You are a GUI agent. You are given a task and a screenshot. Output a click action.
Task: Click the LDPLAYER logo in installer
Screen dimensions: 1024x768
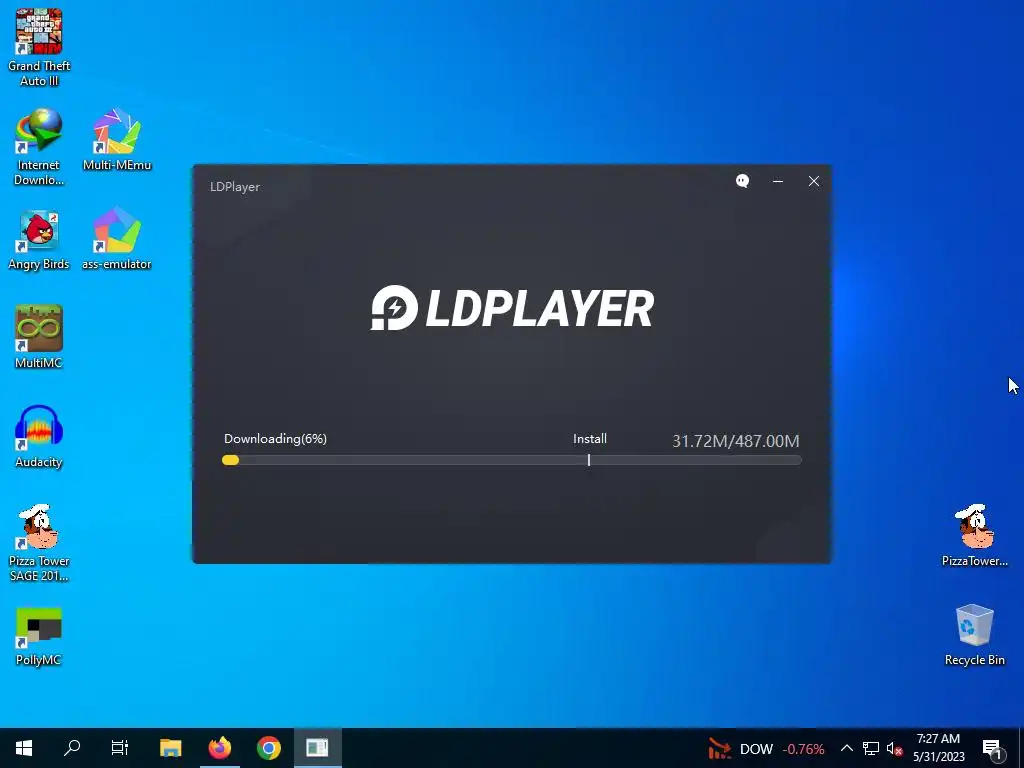pyautogui.click(x=512, y=308)
